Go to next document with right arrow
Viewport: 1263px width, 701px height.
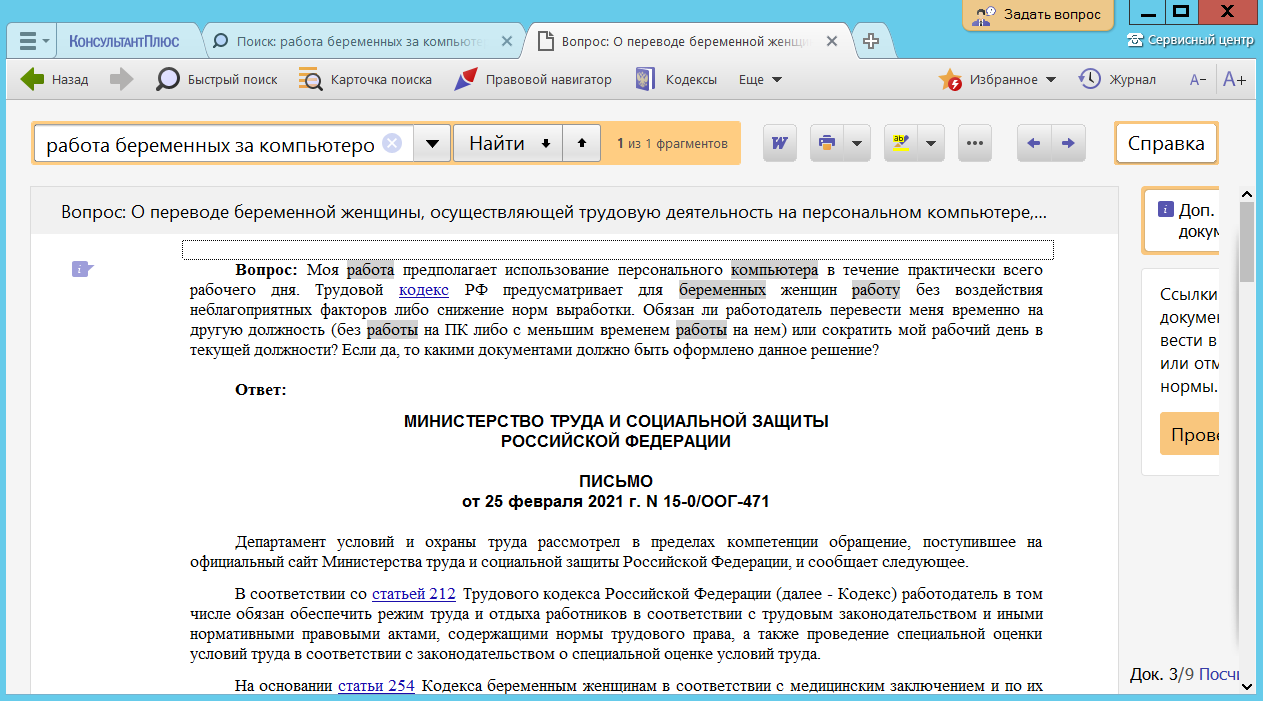[x=1068, y=144]
